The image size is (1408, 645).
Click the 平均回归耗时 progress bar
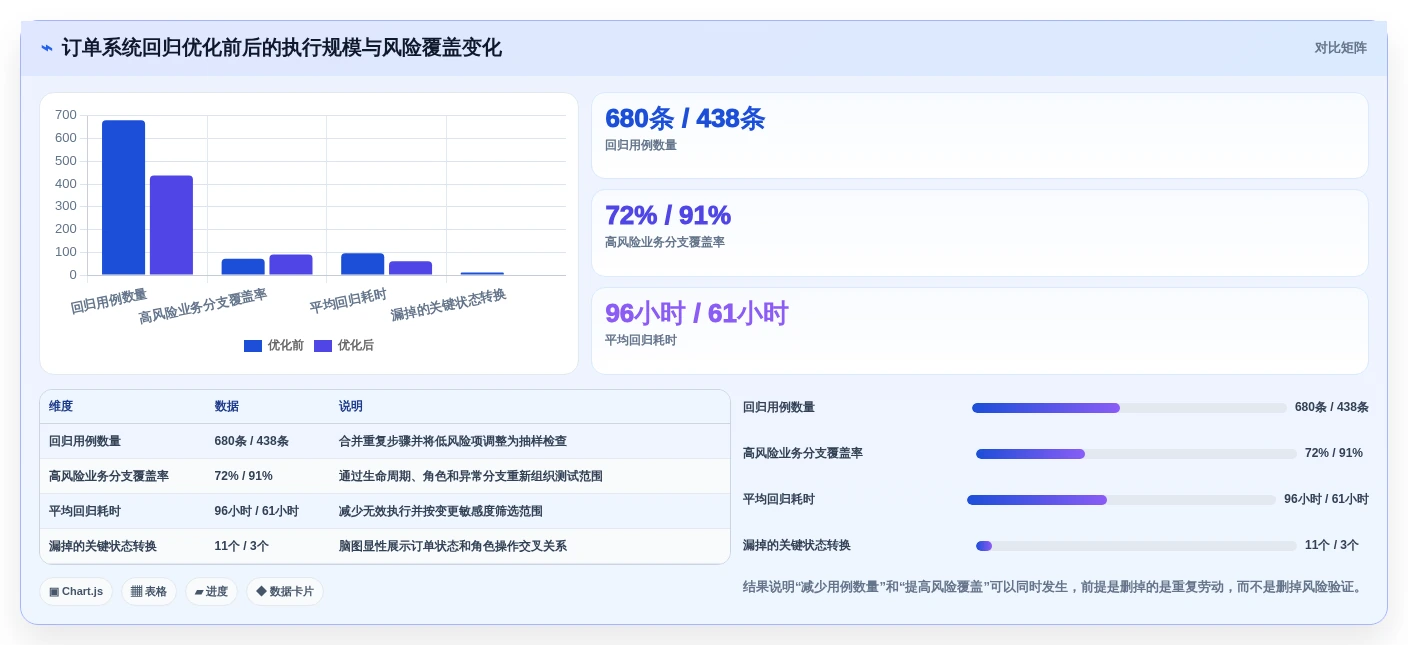tap(1122, 500)
